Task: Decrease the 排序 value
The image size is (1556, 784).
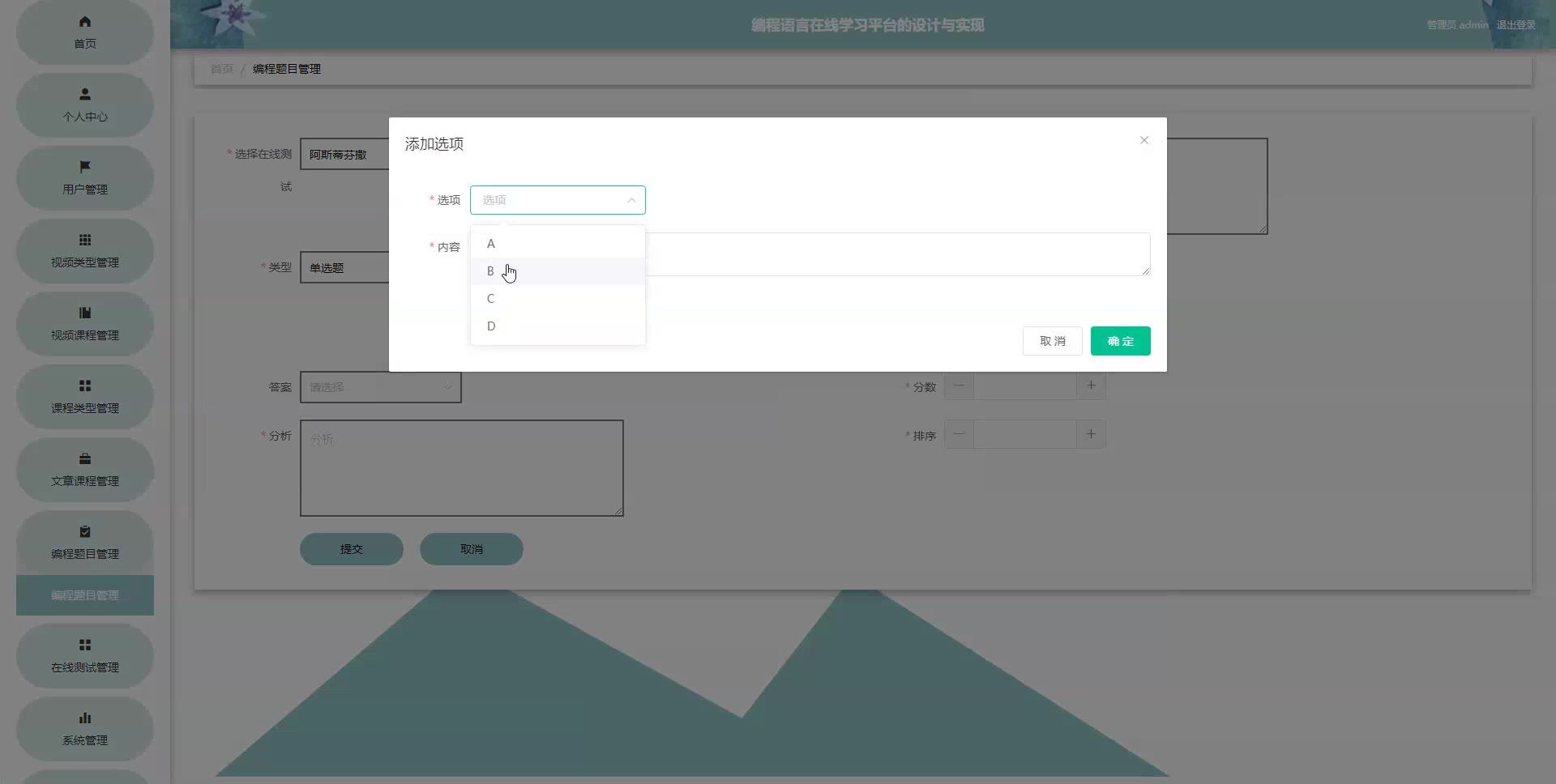Action: [960, 435]
